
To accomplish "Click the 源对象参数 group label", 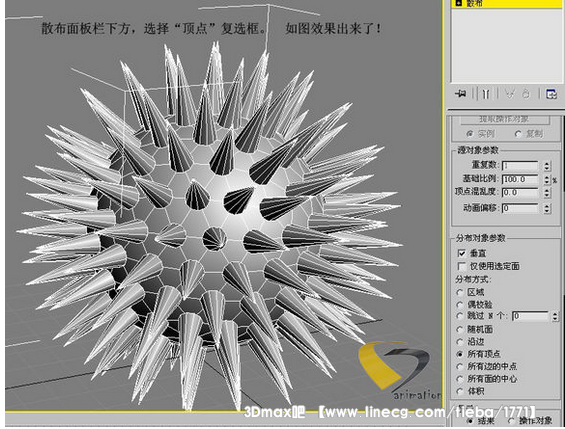I will 478,150.
